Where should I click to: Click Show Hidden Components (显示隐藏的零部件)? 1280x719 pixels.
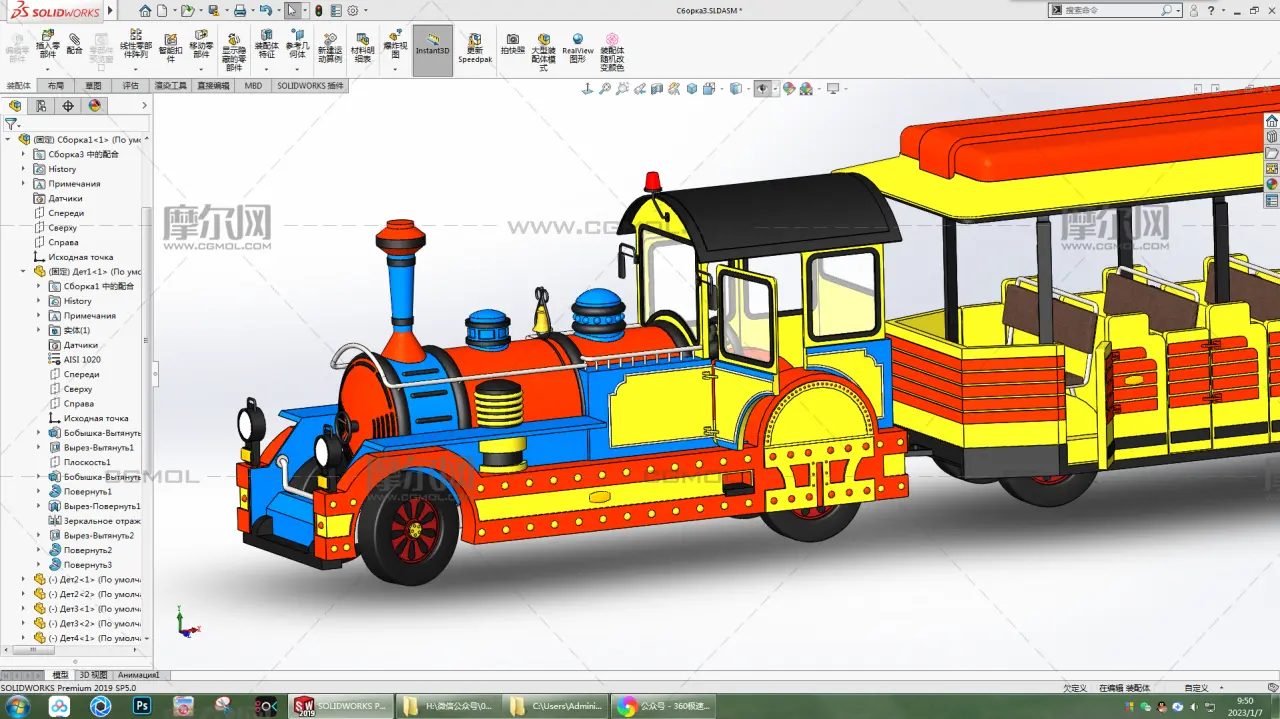pyautogui.click(x=233, y=52)
